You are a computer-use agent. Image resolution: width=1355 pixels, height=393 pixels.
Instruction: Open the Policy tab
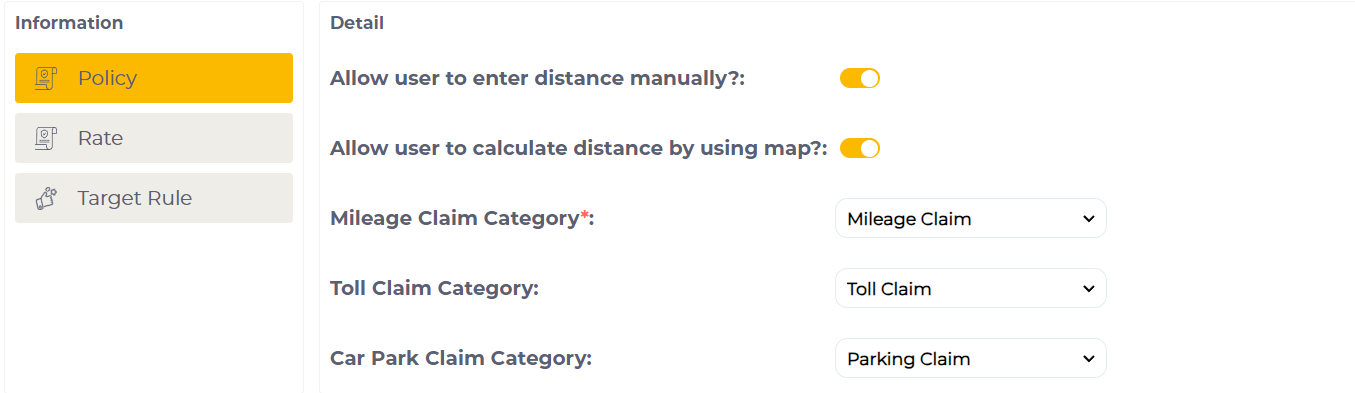[x=154, y=78]
